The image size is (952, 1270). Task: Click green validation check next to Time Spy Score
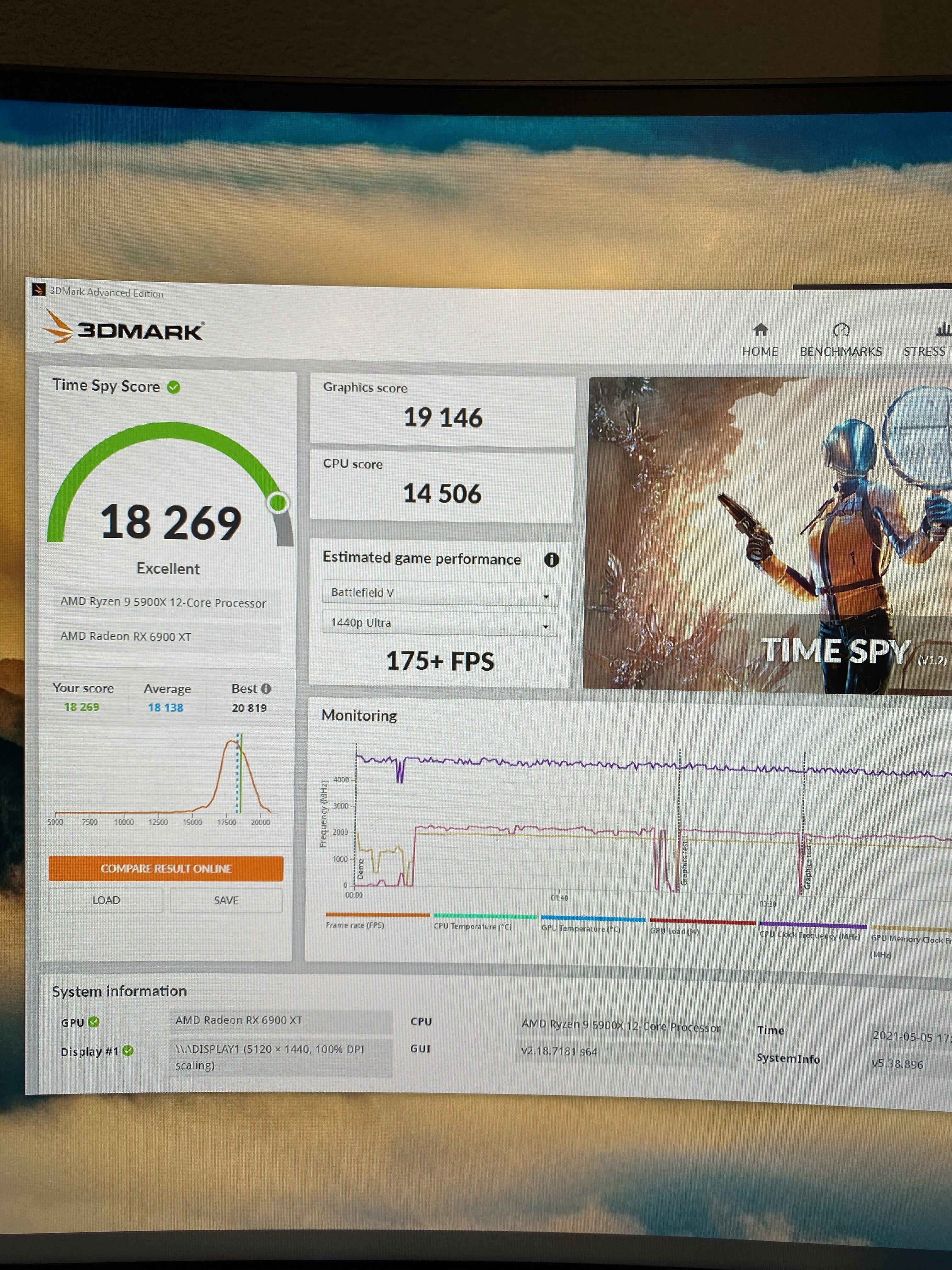pyautogui.click(x=173, y=387)
